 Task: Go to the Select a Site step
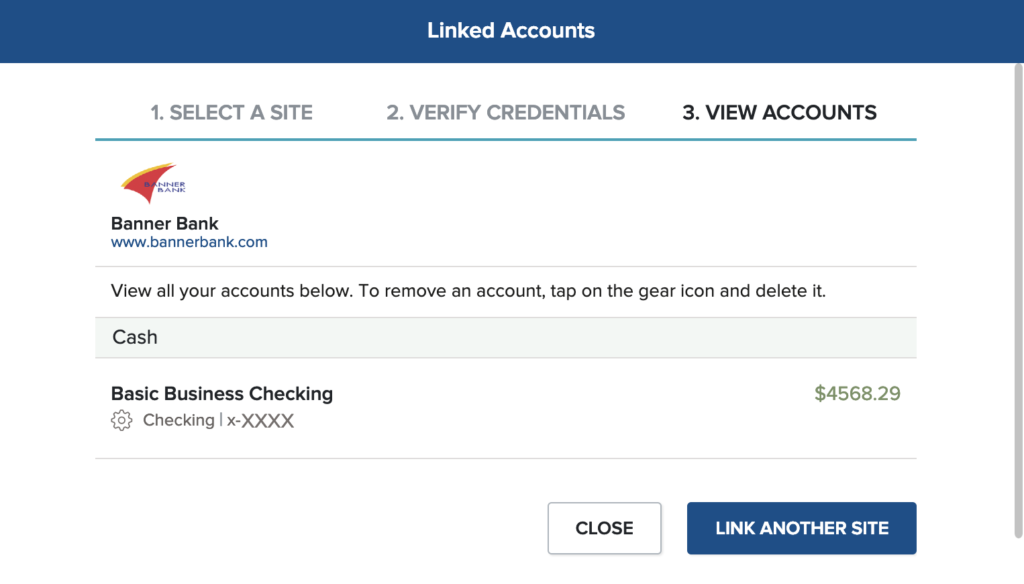click(x=231, y=112)
